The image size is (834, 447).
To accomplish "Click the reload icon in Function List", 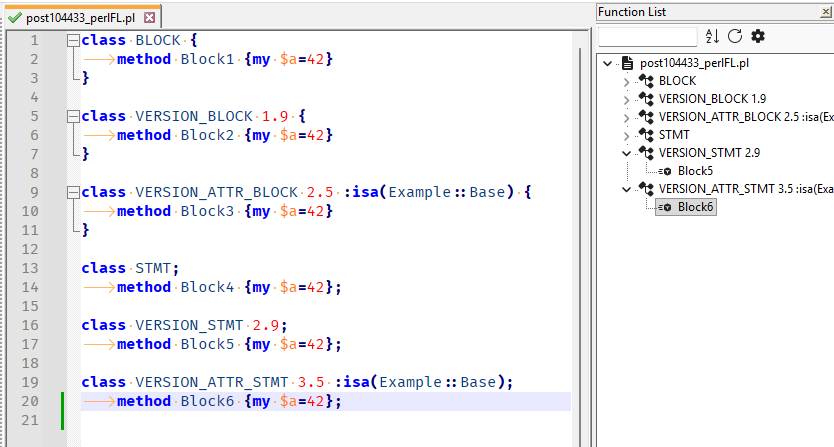I will pyautogui.click(x=734, y=36).
